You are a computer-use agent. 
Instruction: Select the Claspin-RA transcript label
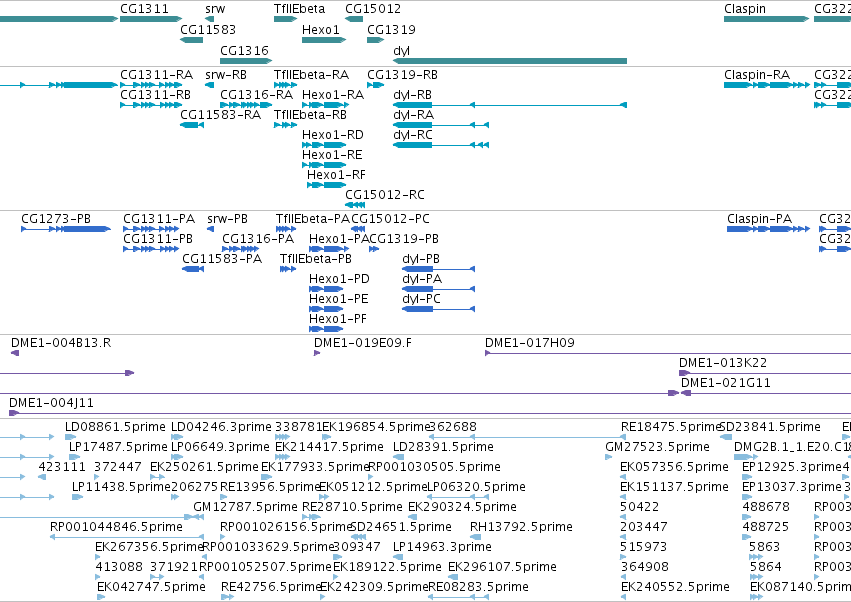tap(757, 74)
